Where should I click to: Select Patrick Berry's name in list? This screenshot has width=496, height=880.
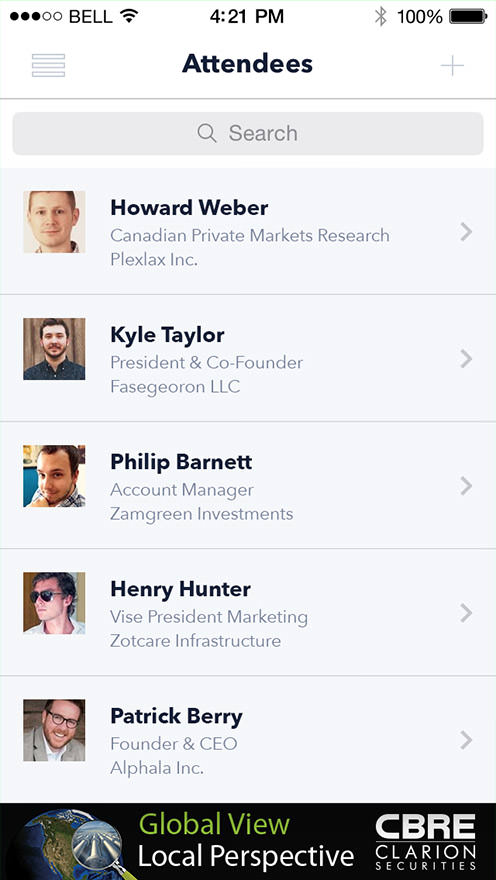(x=176, y=717)
